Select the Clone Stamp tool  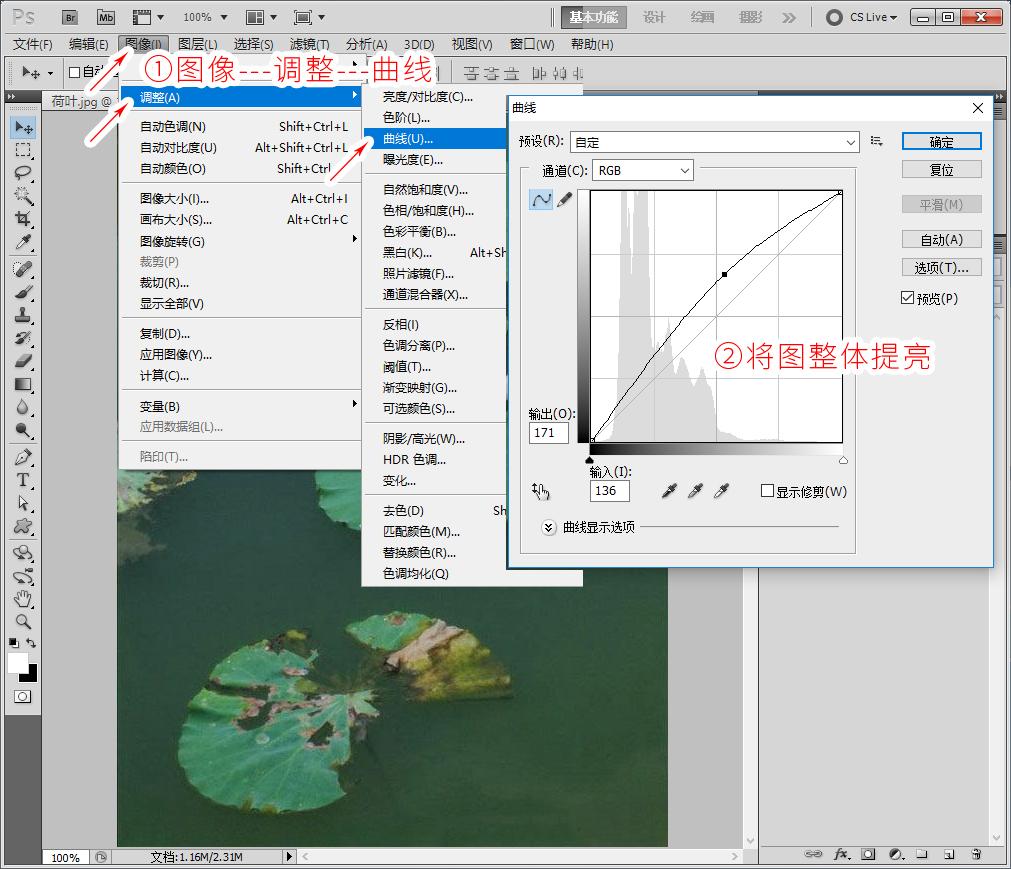click(x=23, y=315)
